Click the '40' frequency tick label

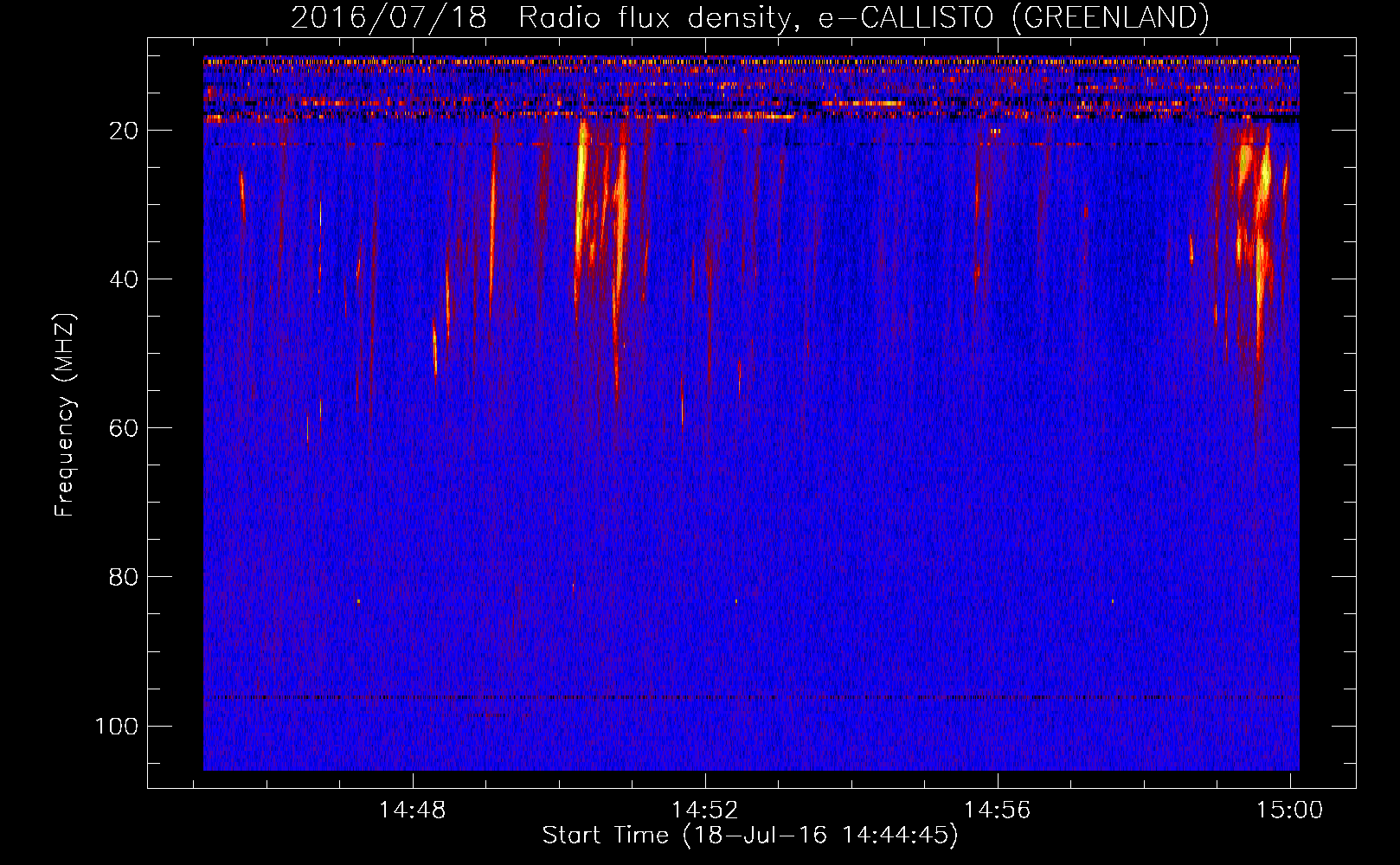click(124, 279)
